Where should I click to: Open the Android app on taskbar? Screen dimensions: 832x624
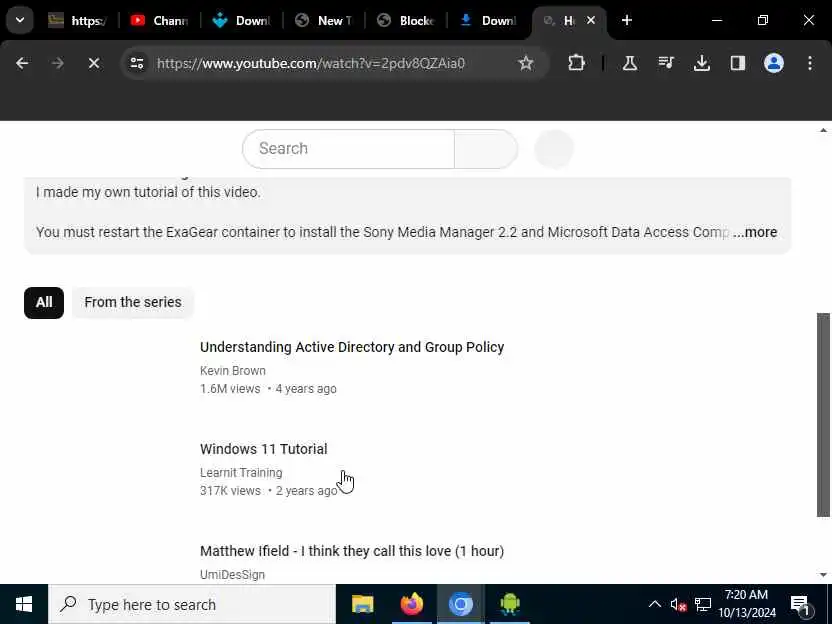click(x=509, y=604)
